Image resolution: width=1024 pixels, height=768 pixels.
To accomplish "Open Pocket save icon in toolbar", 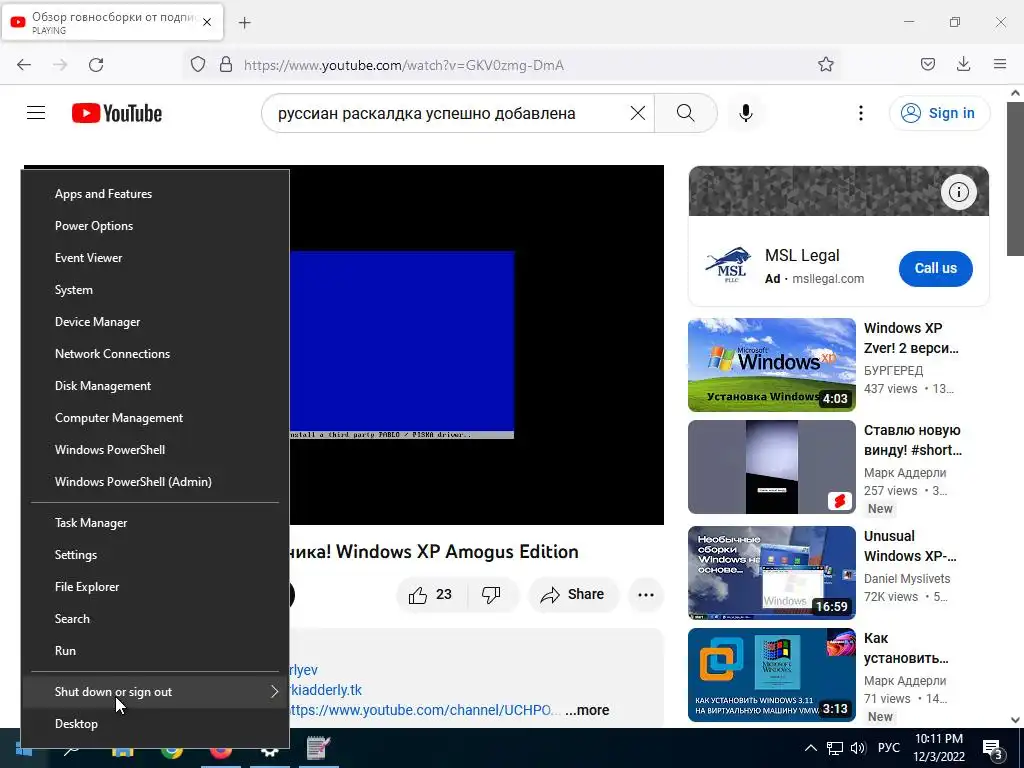I will coord(928,65).
